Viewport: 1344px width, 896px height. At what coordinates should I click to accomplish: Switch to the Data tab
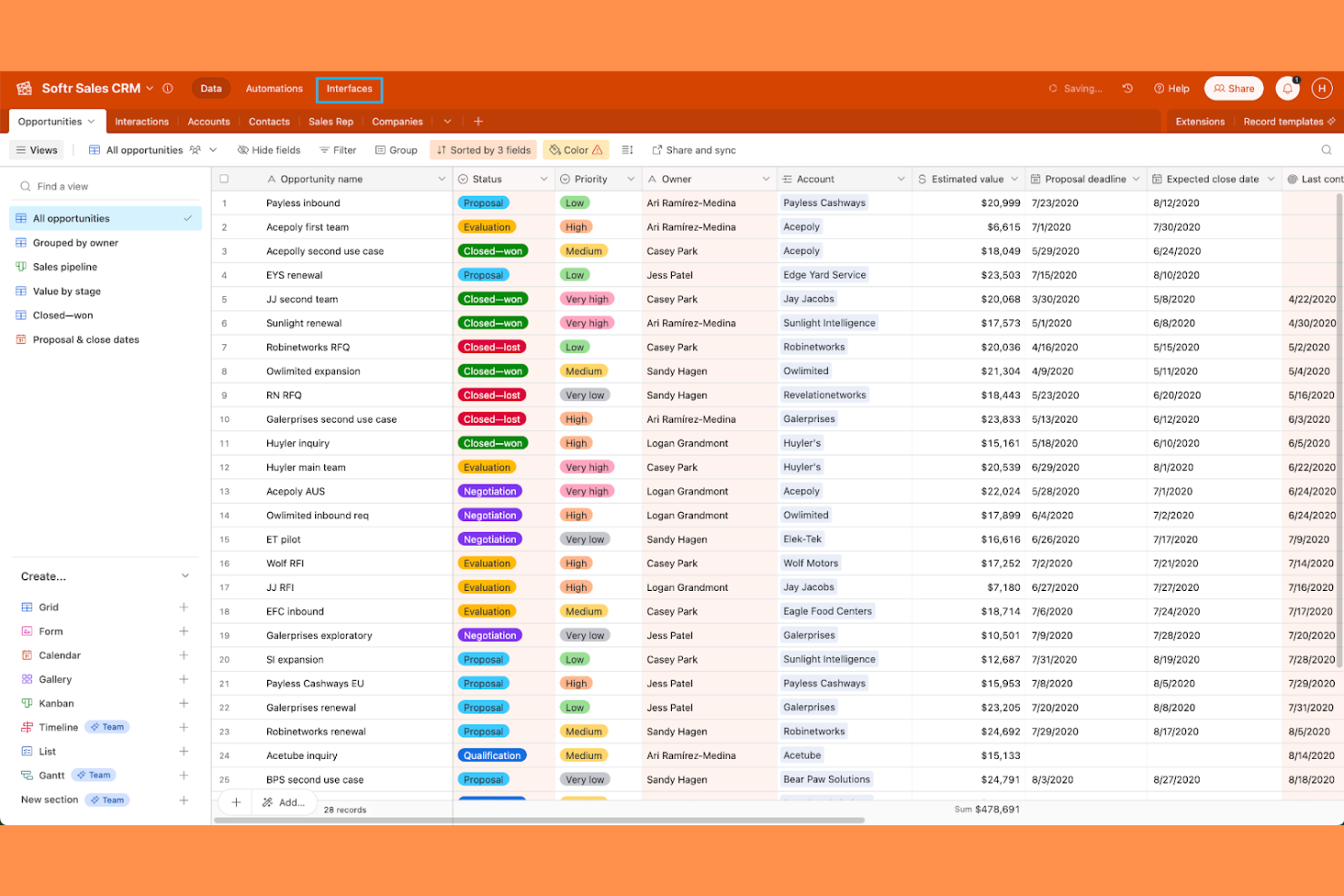(211, 88)
